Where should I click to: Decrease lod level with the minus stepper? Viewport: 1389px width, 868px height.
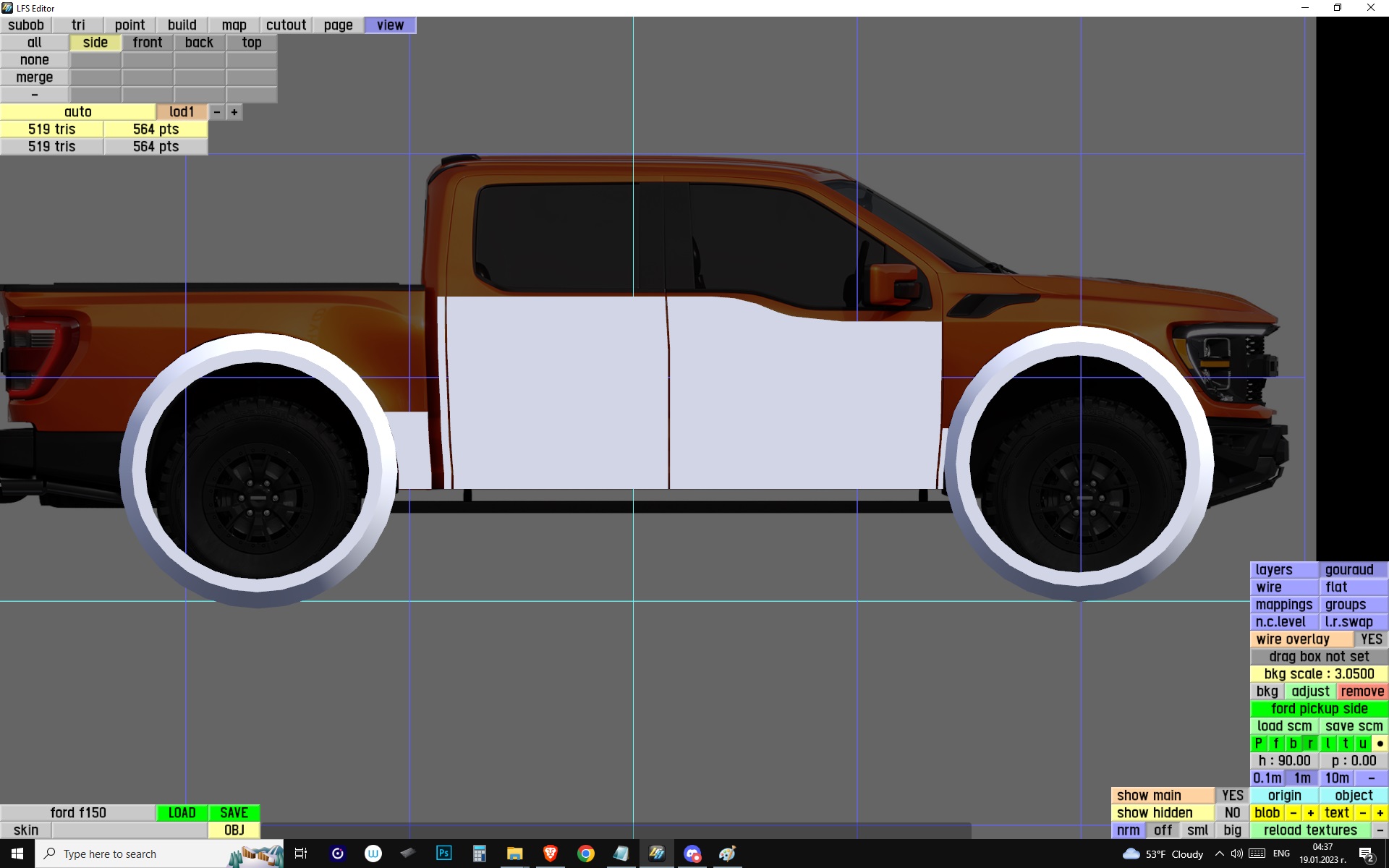click(x=217, y=112)
